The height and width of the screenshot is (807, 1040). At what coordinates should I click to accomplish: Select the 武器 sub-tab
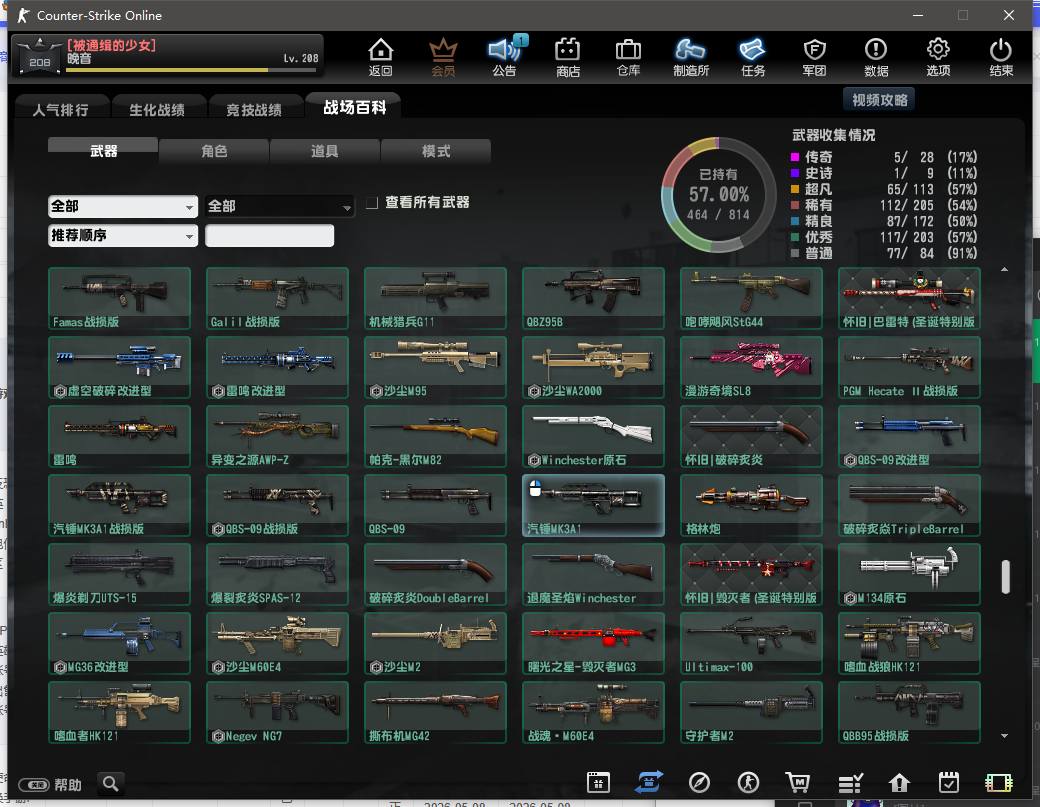103,151
